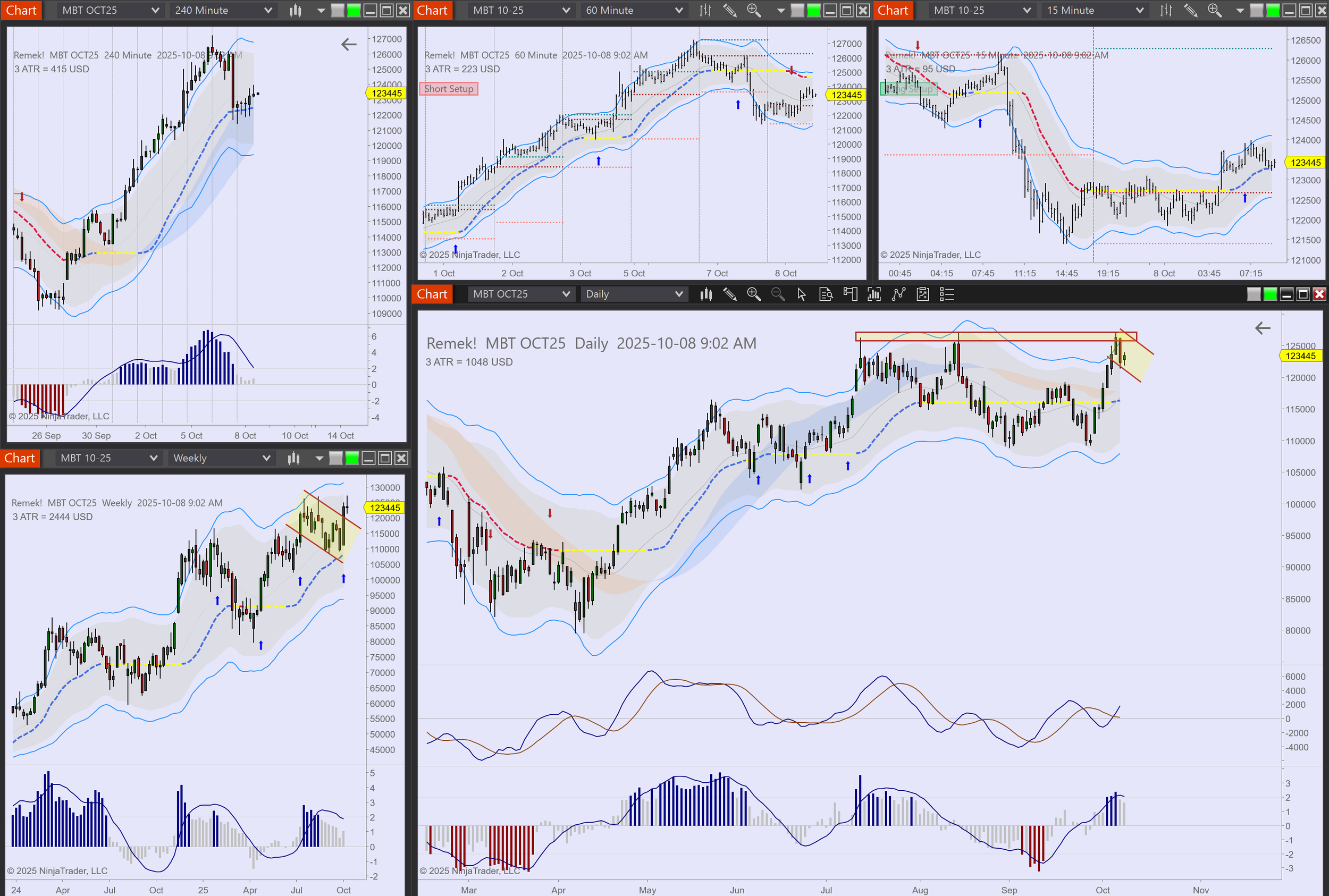Open drawing tools pencil in Daily chart
The height and width of the screenshot is (896, 1329).
[x=729, y=294]
